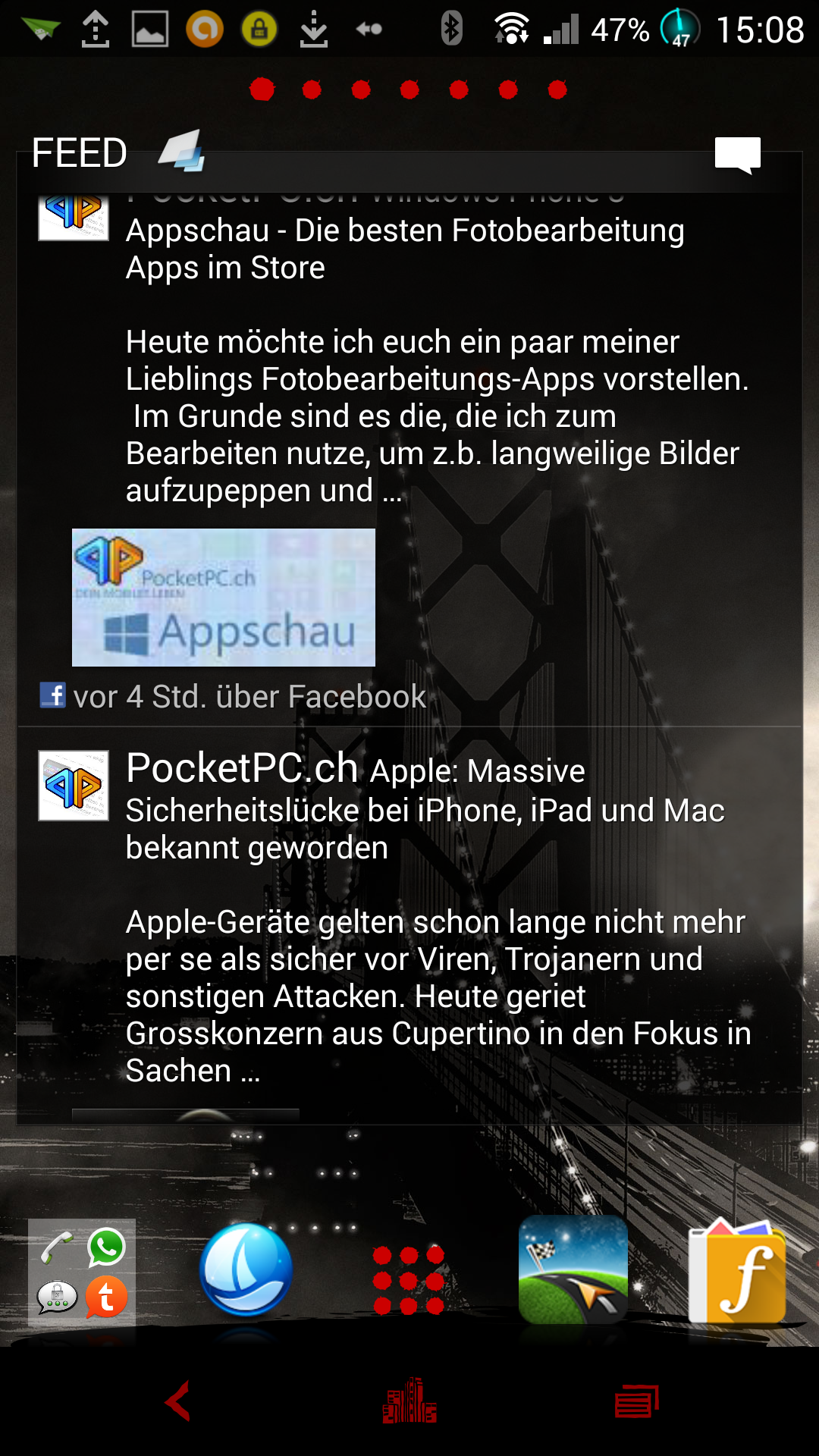Open the orange FBReader book app
This screenshot has width=819, height=1456.
(x=737, y=1270)
